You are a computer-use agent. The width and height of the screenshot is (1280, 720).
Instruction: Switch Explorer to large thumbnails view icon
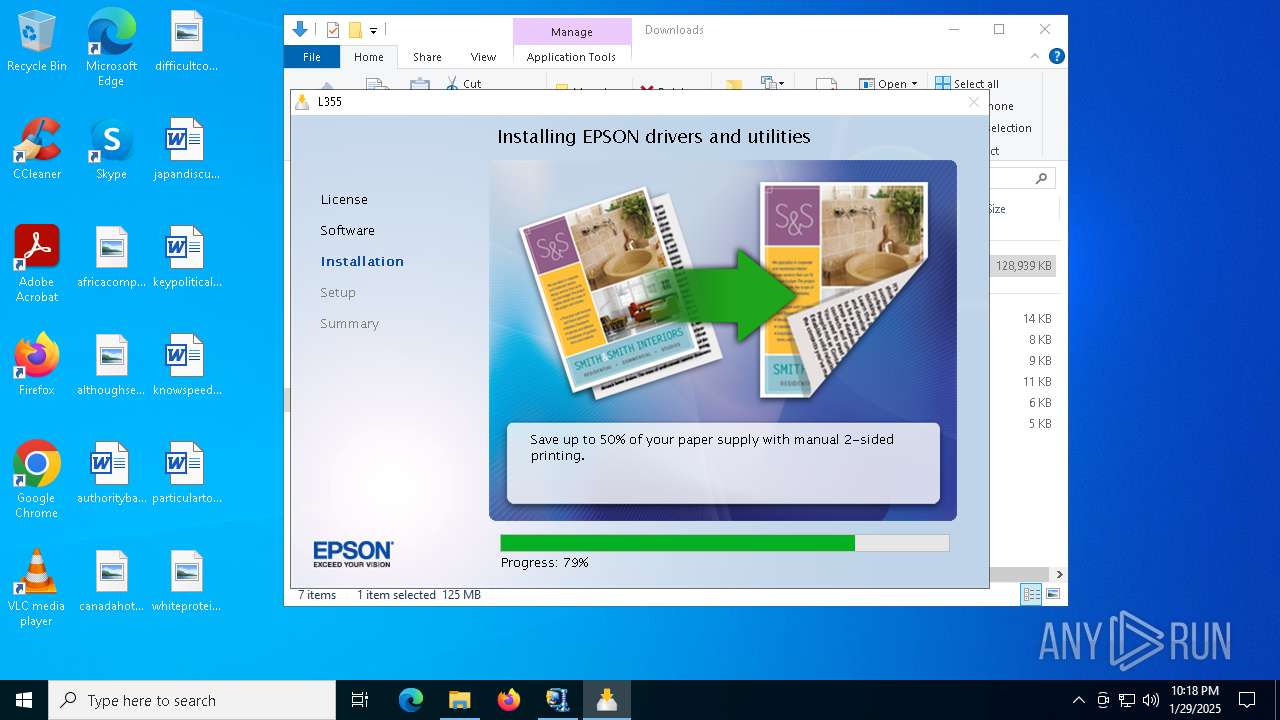[x=1052, y=594]
